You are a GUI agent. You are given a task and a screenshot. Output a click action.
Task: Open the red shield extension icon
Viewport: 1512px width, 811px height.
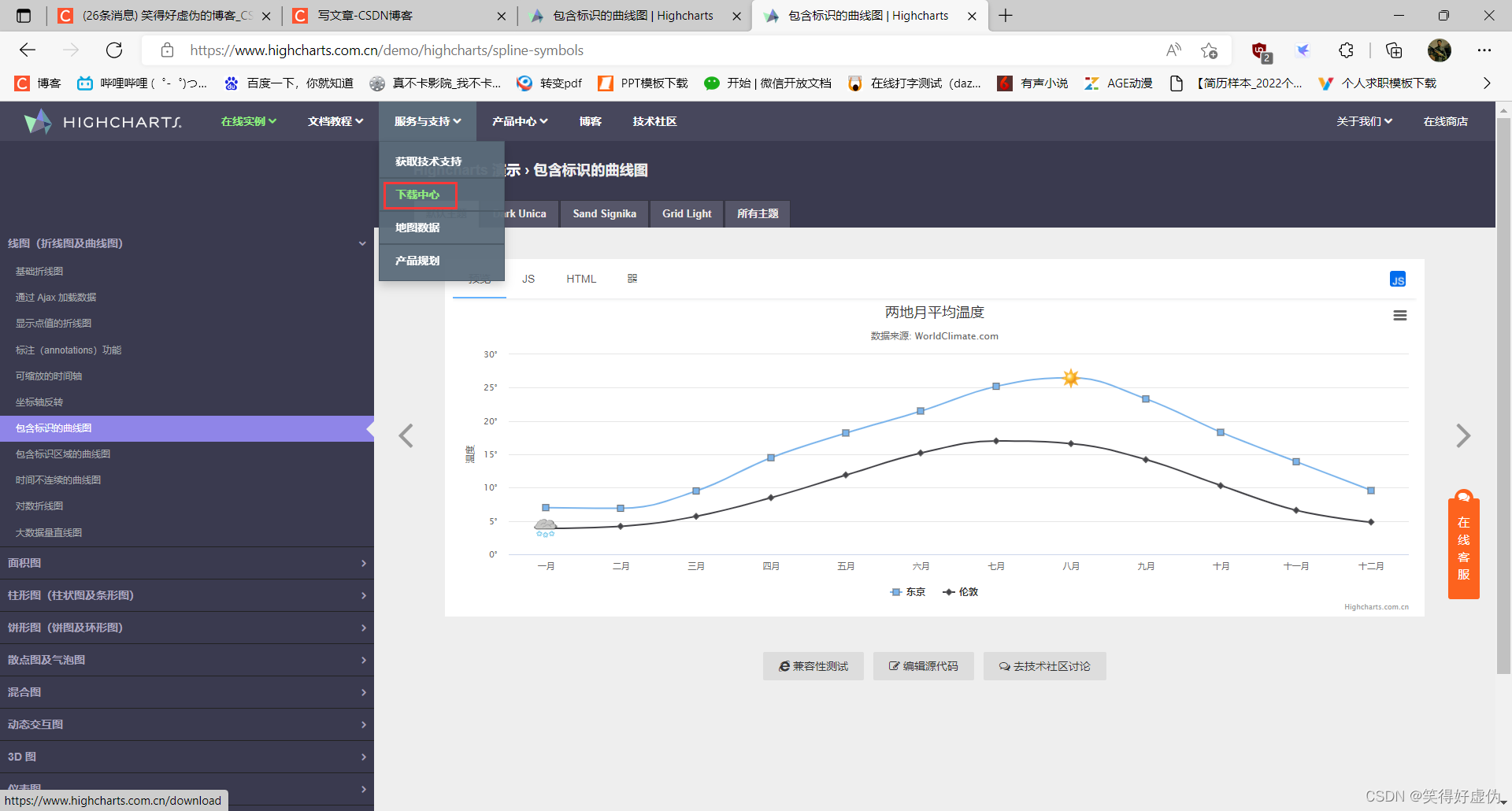[1261, 51]
